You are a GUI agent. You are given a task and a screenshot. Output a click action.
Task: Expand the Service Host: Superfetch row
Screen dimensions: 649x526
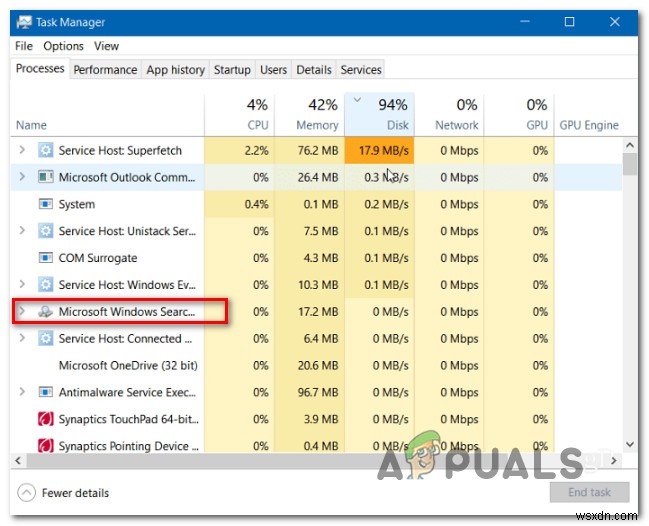point(22,150)
